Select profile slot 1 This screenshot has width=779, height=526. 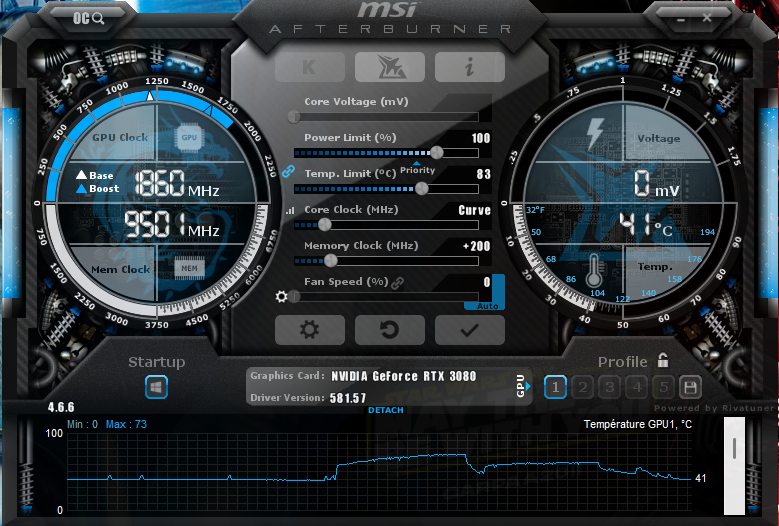click(555, 387)
